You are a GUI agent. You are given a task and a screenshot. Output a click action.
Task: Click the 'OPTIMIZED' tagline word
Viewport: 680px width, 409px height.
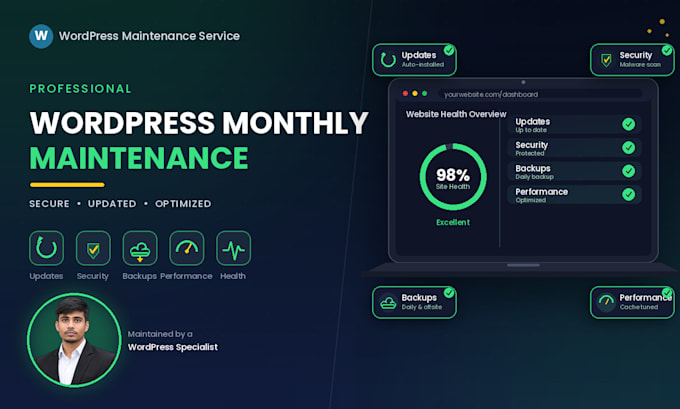(x=183, y=204)
